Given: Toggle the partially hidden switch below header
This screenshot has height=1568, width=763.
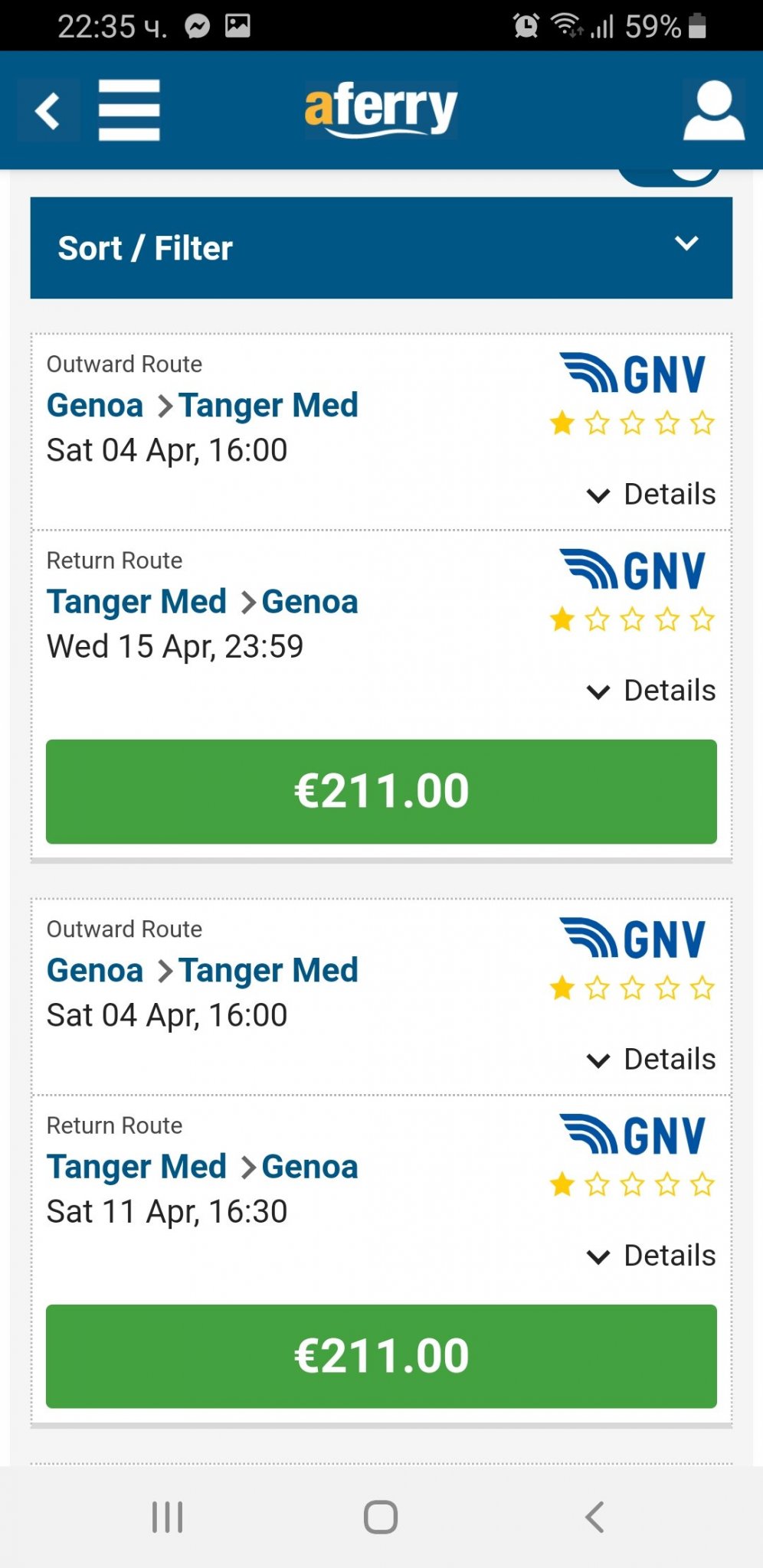Looking at the screenshot, I should tap(669, 177).
